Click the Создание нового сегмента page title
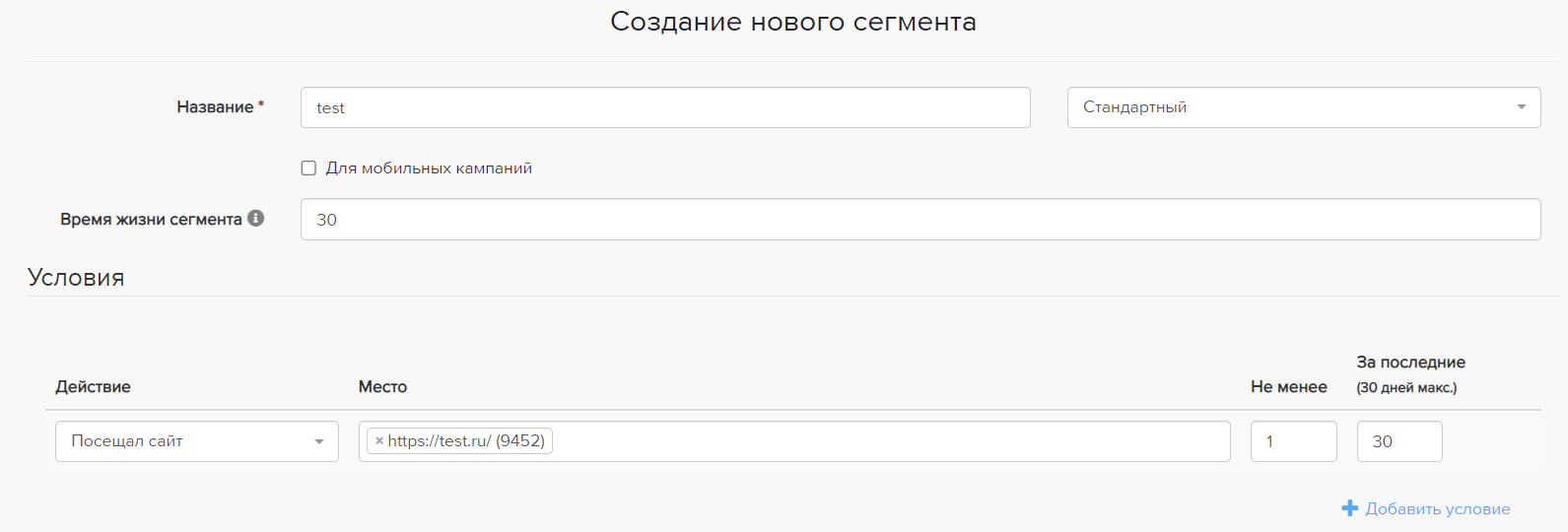This screenshot has height=532, width=1568. (792, 22)
